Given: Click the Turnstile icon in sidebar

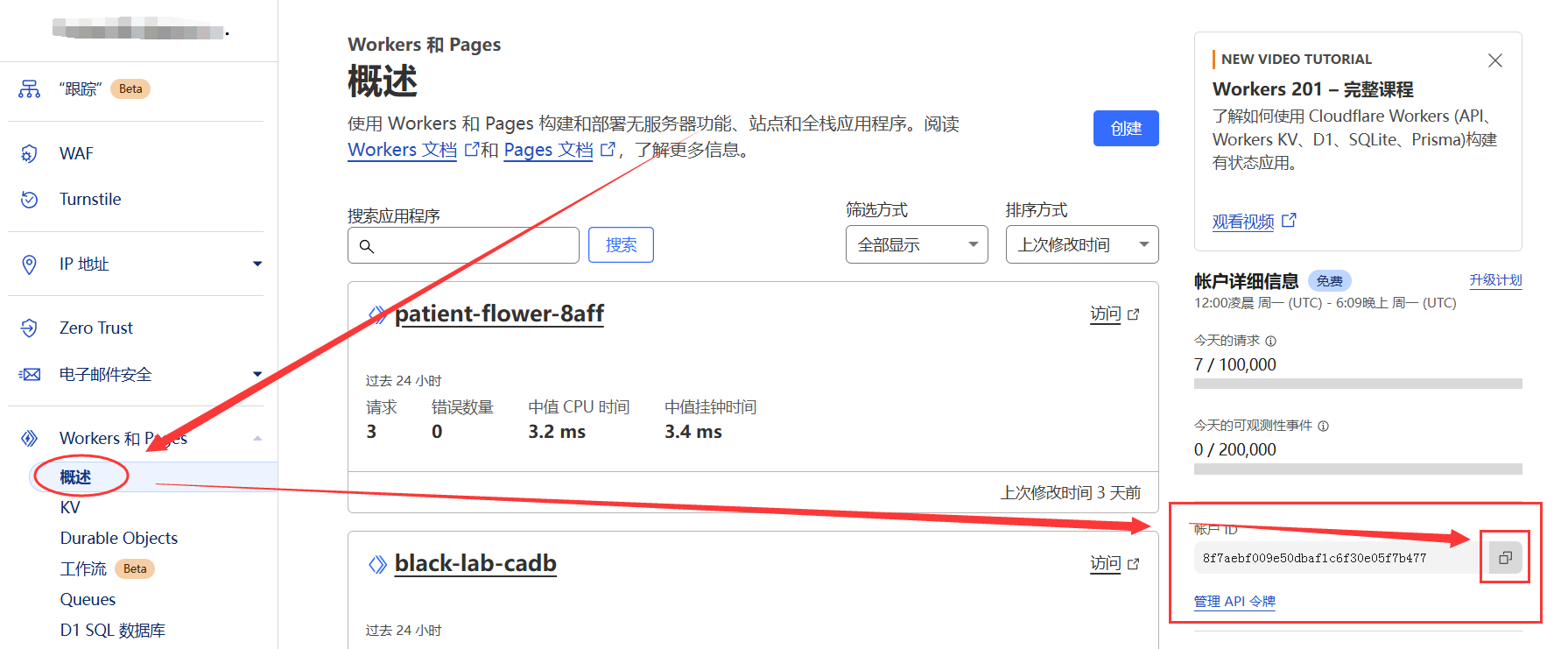Looking at the screenshot, I should tap(30, 200).
